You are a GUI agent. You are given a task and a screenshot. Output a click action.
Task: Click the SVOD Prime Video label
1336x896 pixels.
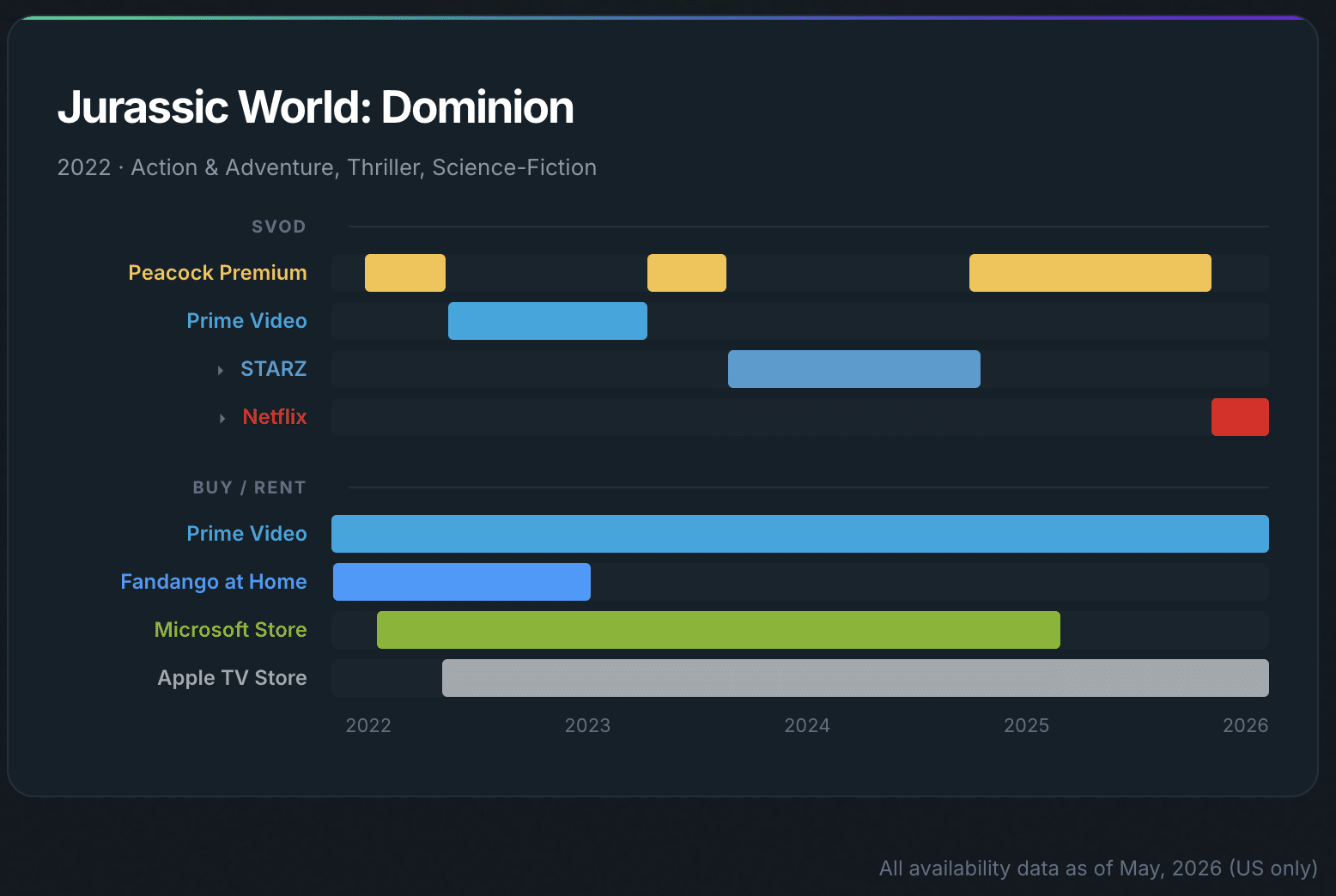246,321
